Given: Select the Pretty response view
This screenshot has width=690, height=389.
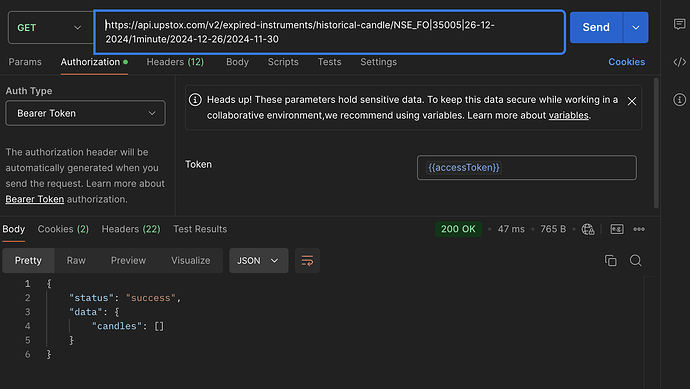Looking at the screenshot, I should coord(28,261).
